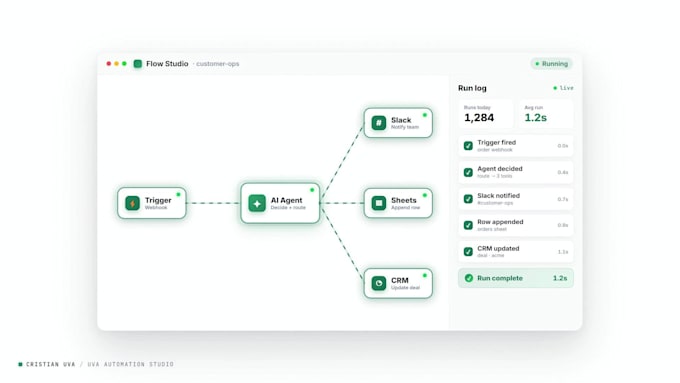The height and width of the screenshot is (383, 680).
Task: Click the Sheets node square icon
Action: click(x=379, y=203)
